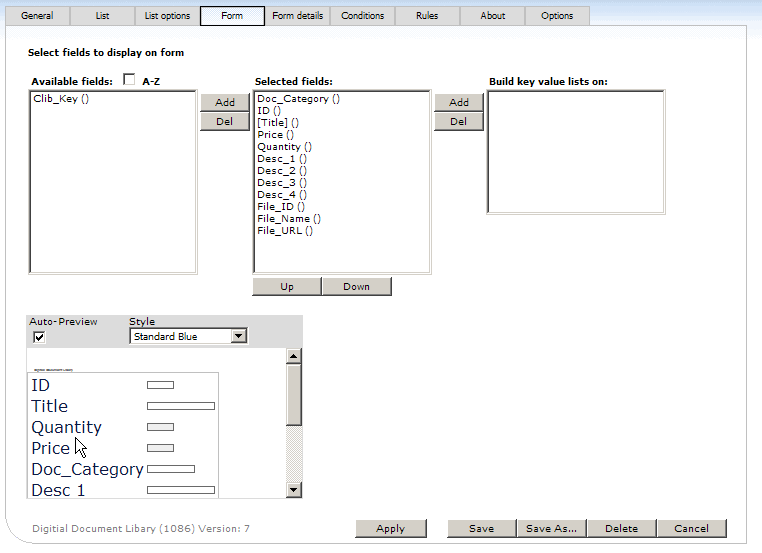The height and width of the screenshot is (553, 762).
Task: Open the Conditions tab
Action: pos(363,16)
